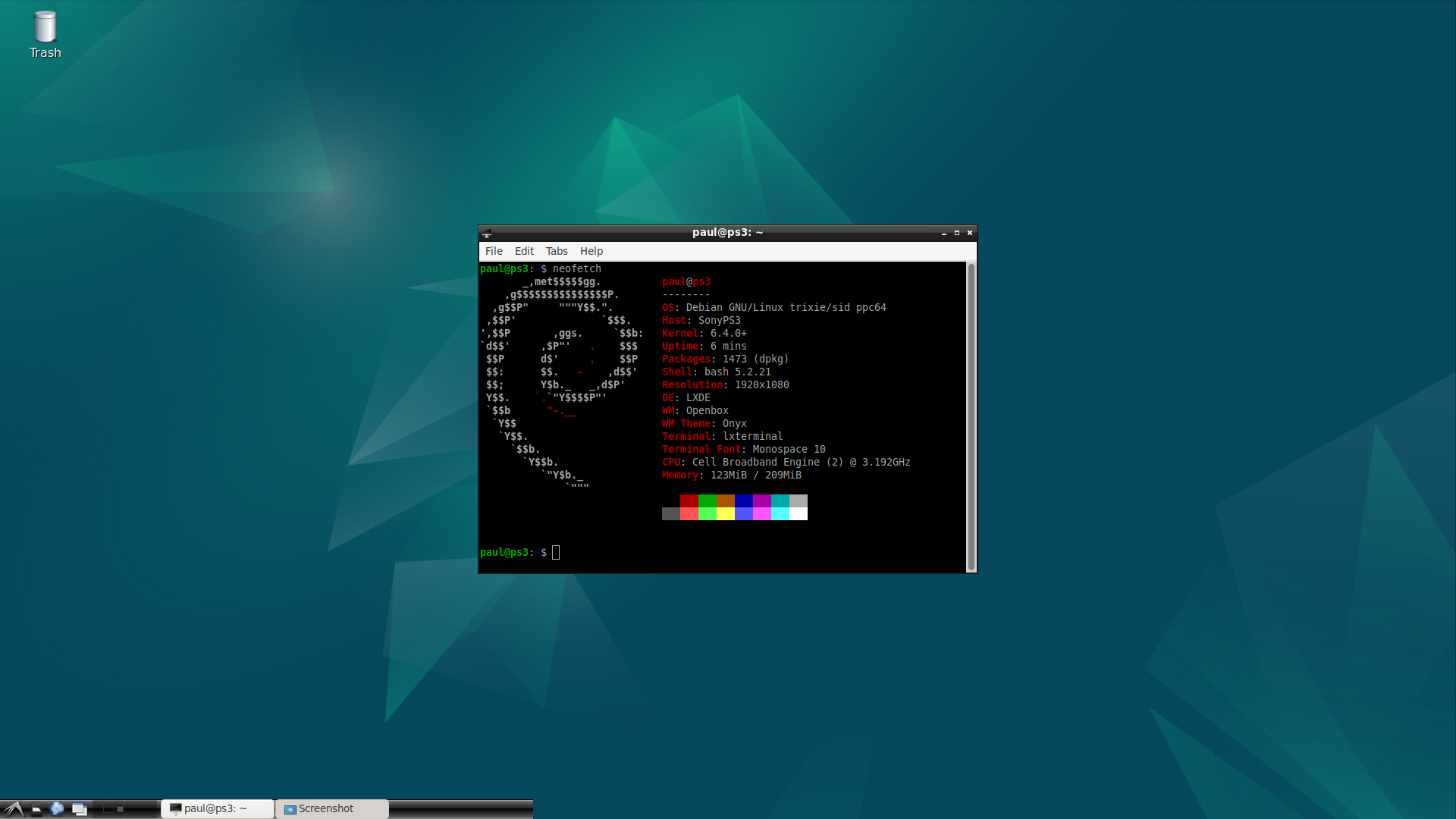This screenshot has height=819, width=1456.
Task: Launch the web browser globe icon
Action: (x=57, y=809)
